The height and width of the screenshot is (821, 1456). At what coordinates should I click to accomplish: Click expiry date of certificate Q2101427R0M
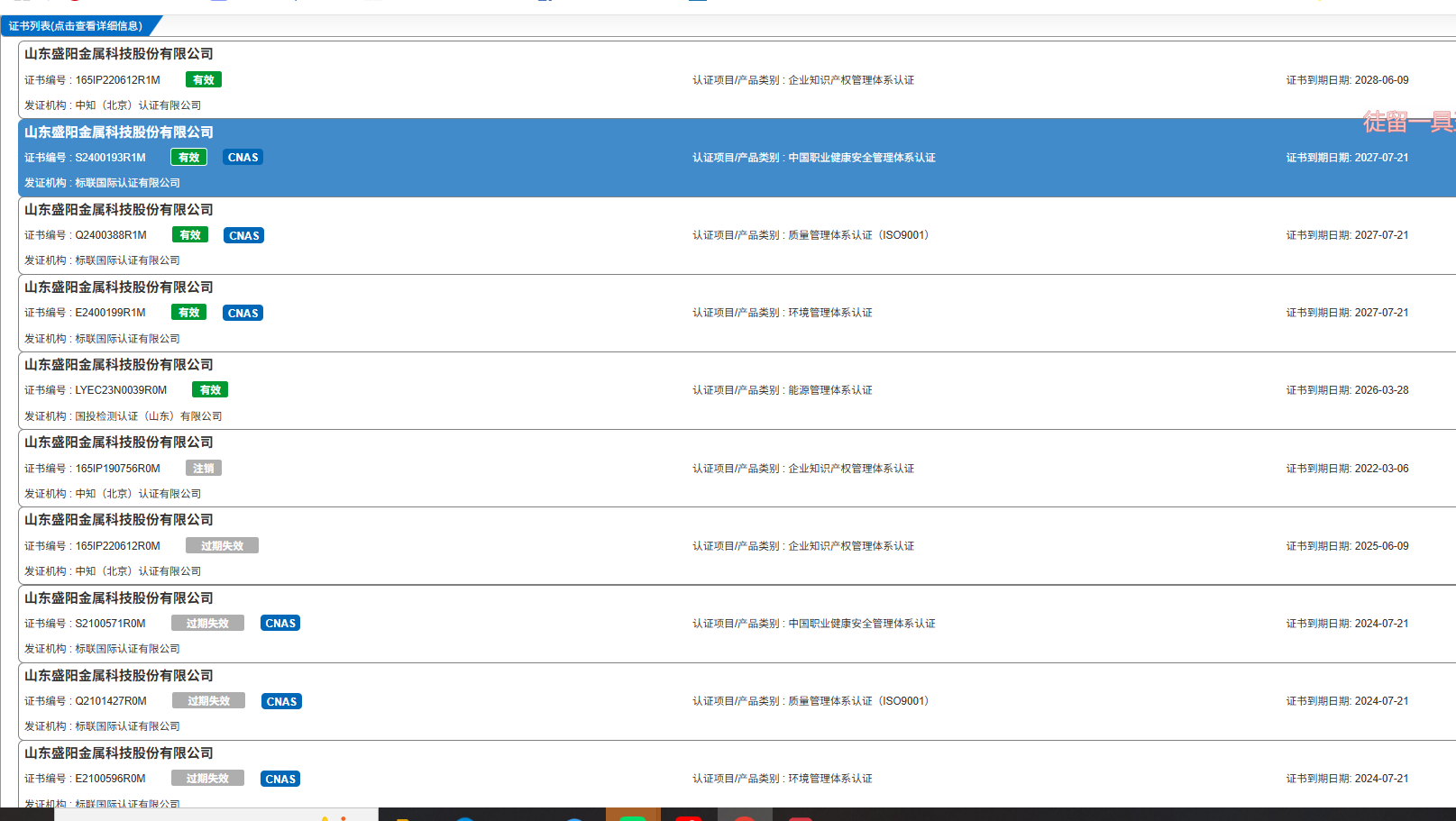[1381, 701]
